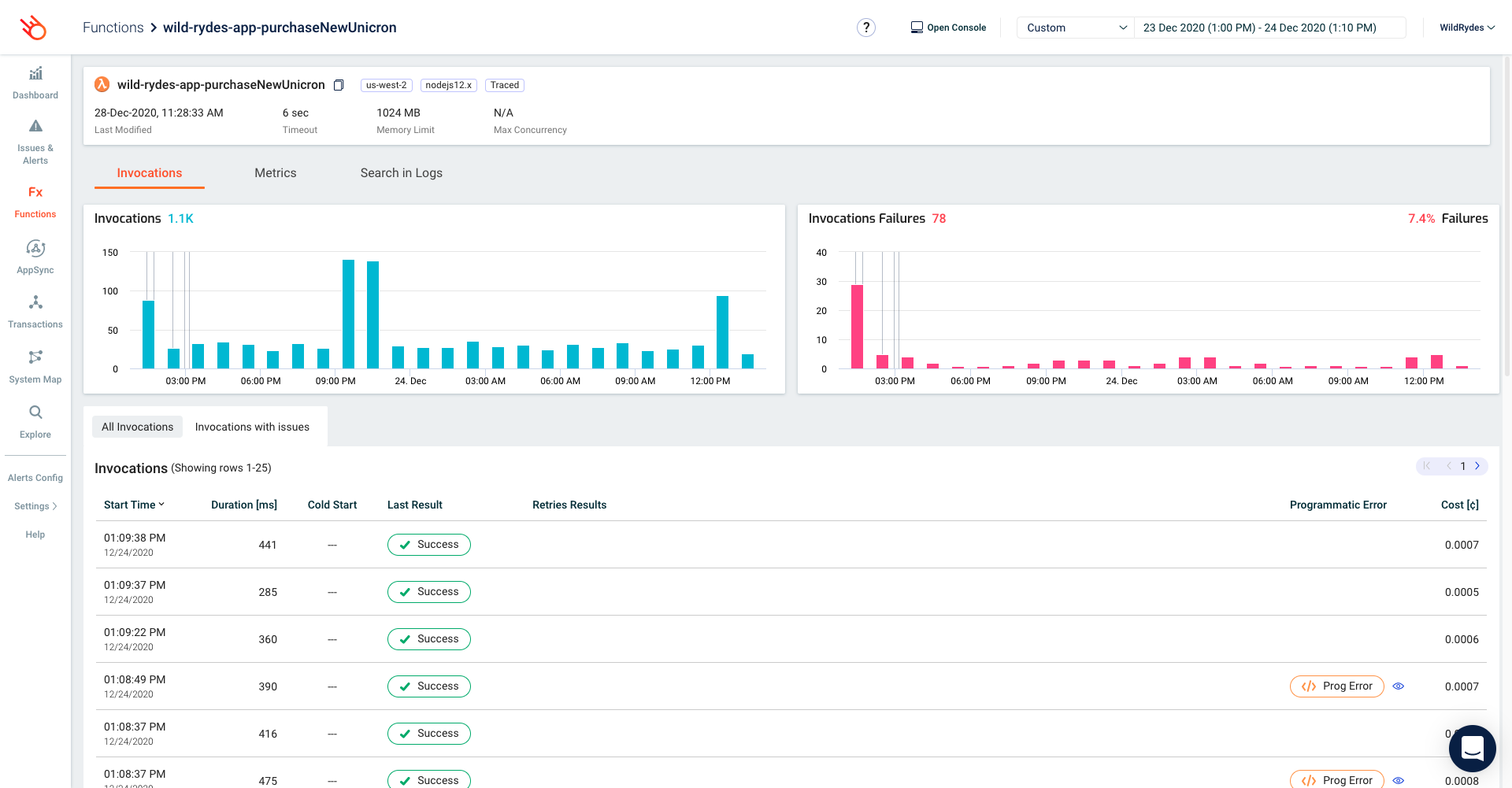Open the chat support widget
Image resolution: width=1512 pixels, height=788 pixels.
click(x=1471, y=748)
